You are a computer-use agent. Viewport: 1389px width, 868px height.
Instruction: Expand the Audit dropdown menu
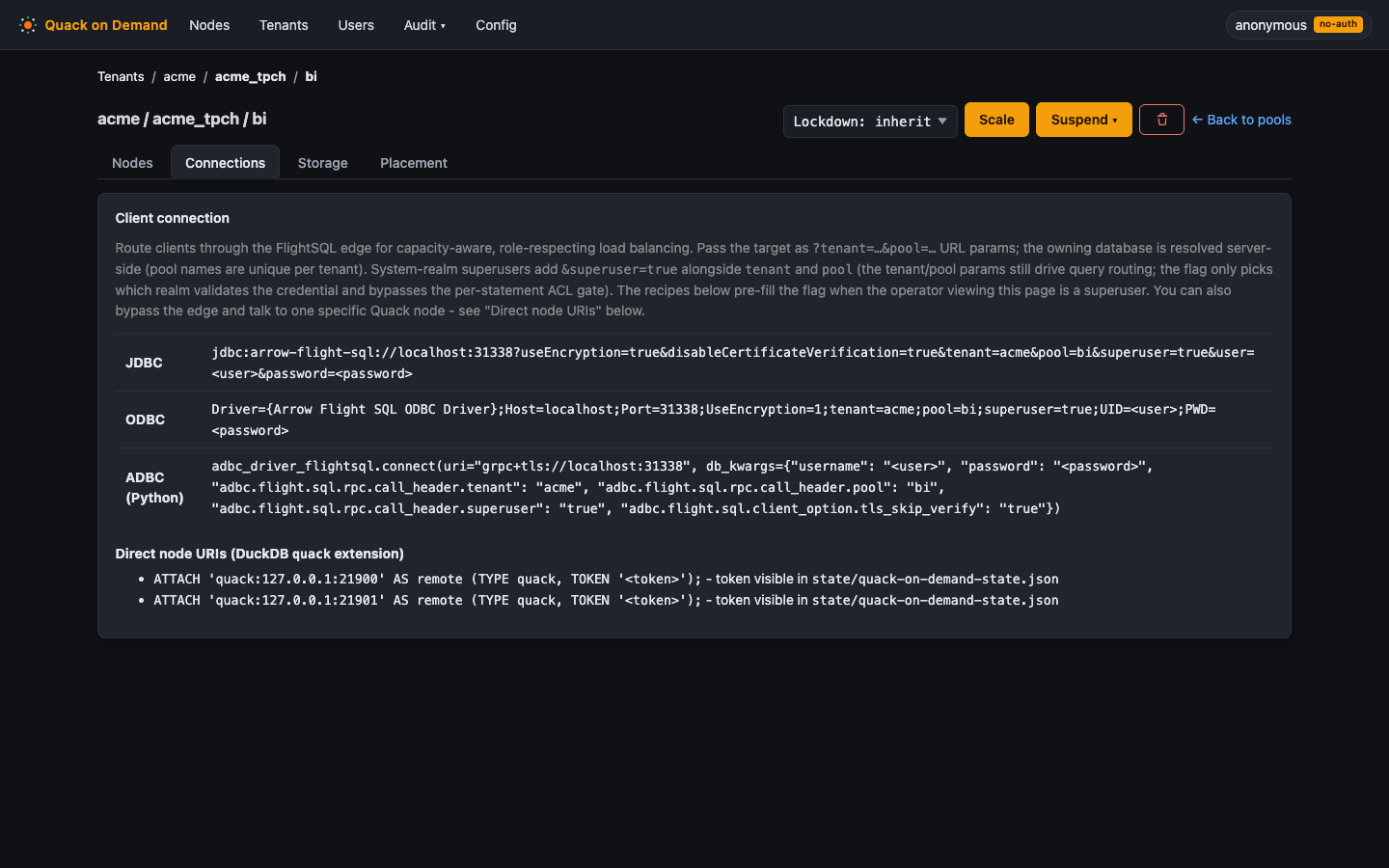[424, 25]
